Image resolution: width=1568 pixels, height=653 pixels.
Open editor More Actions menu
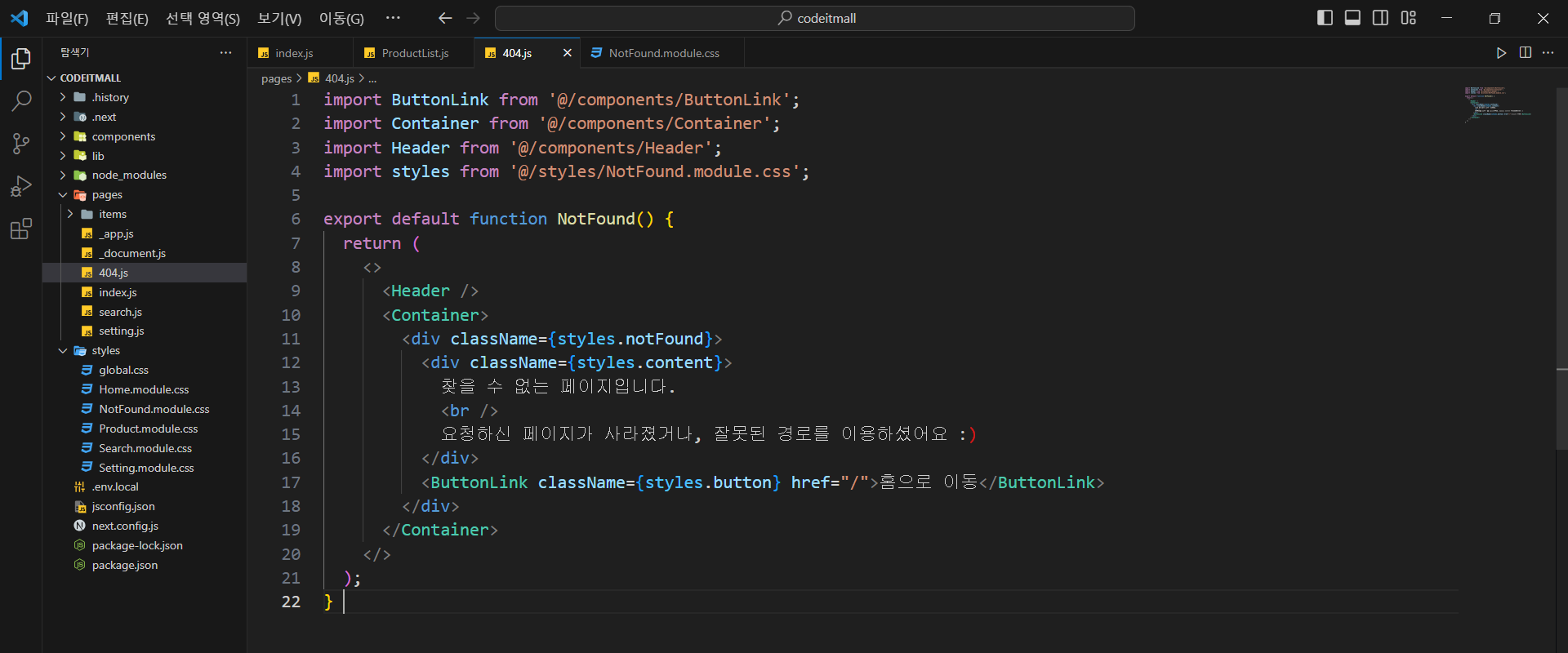[1548, 53]
